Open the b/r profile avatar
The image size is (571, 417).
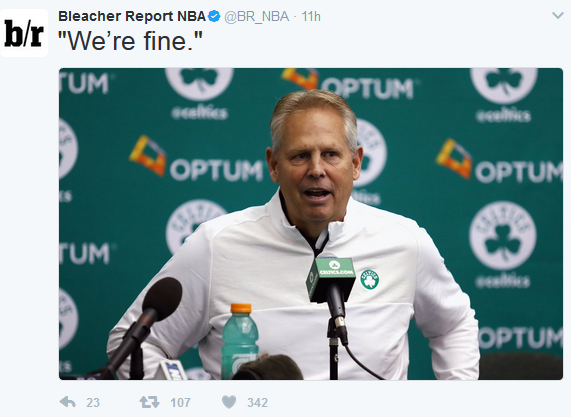click(x=24, y=33)
